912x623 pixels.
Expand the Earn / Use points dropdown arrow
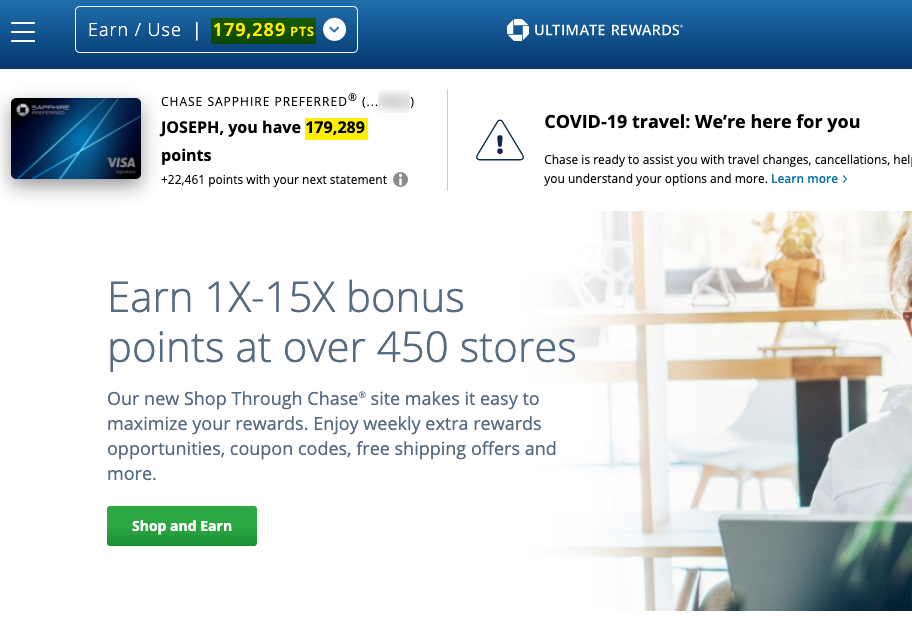[334, 30]
